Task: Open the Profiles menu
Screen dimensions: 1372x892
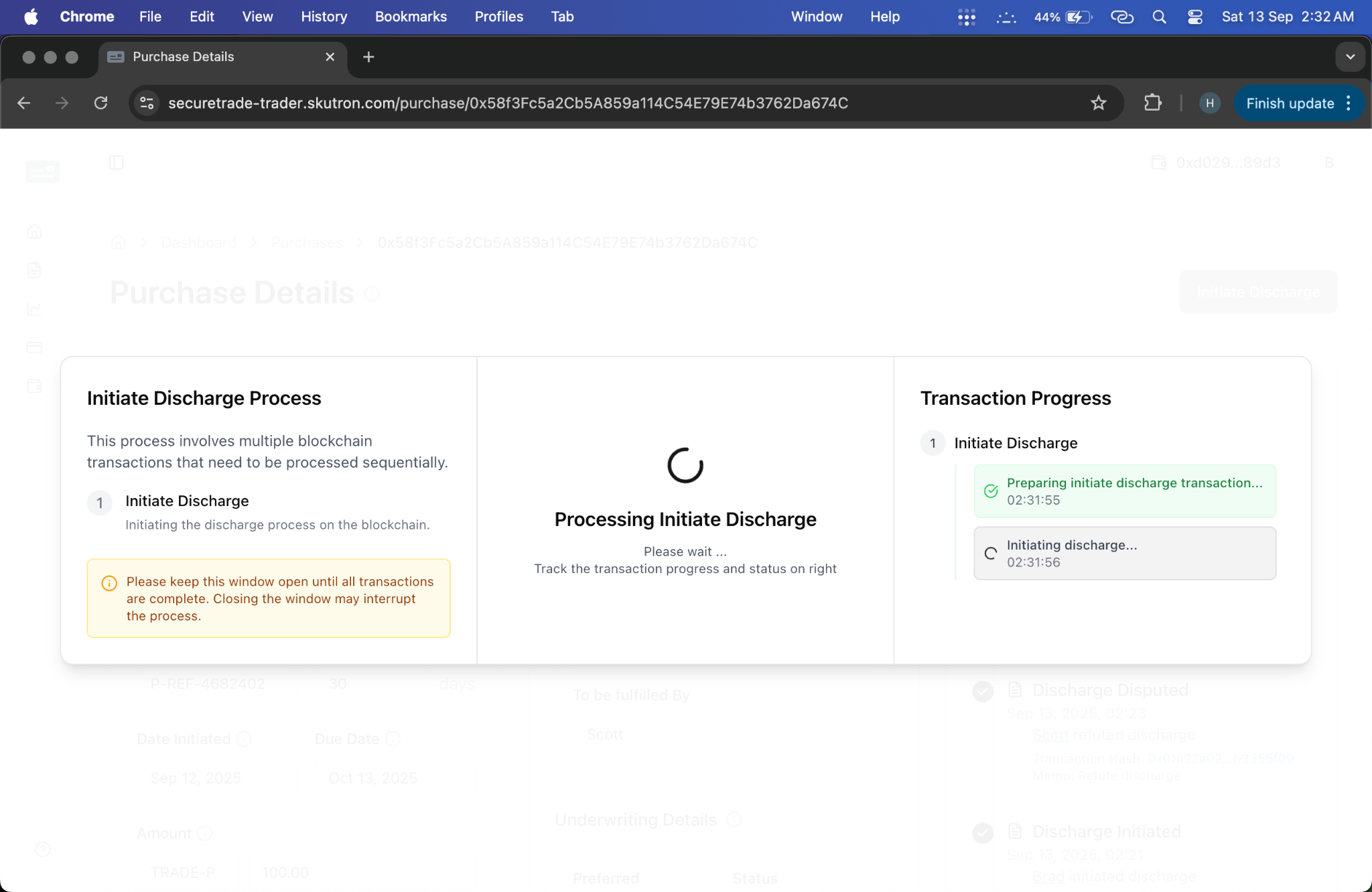Action: tap(498, 17)
